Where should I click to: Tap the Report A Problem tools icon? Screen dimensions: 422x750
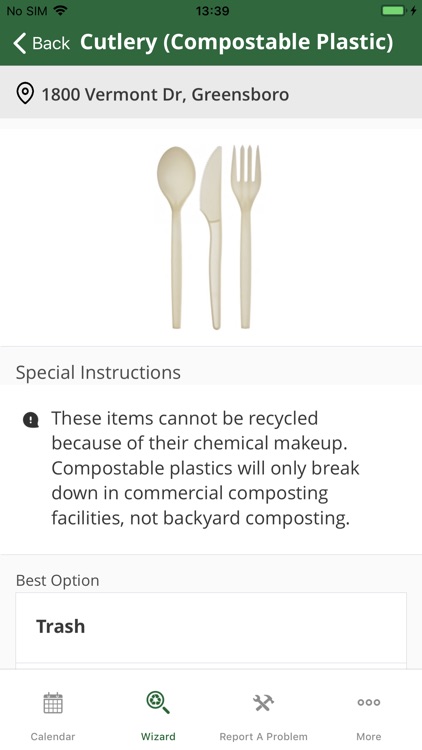click(263, 703)
